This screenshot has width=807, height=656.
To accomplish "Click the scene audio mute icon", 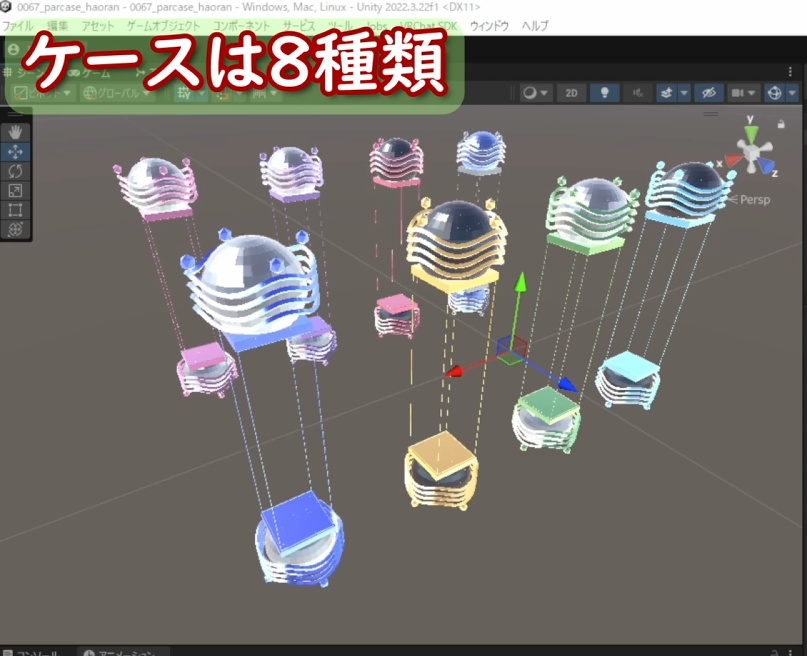I will click(637, 91).
